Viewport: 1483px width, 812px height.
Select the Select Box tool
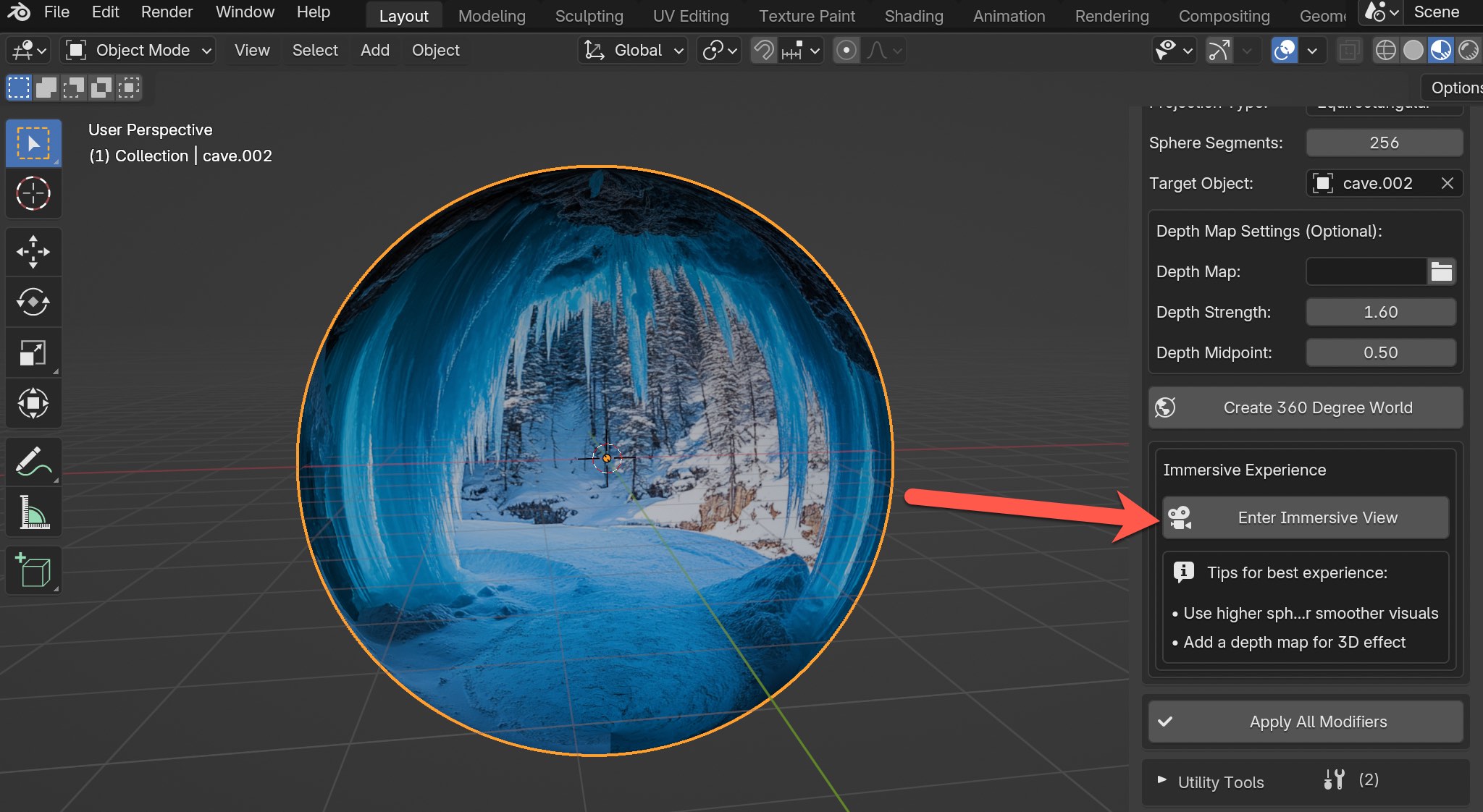pyautogui.click(x=33, y=144)
